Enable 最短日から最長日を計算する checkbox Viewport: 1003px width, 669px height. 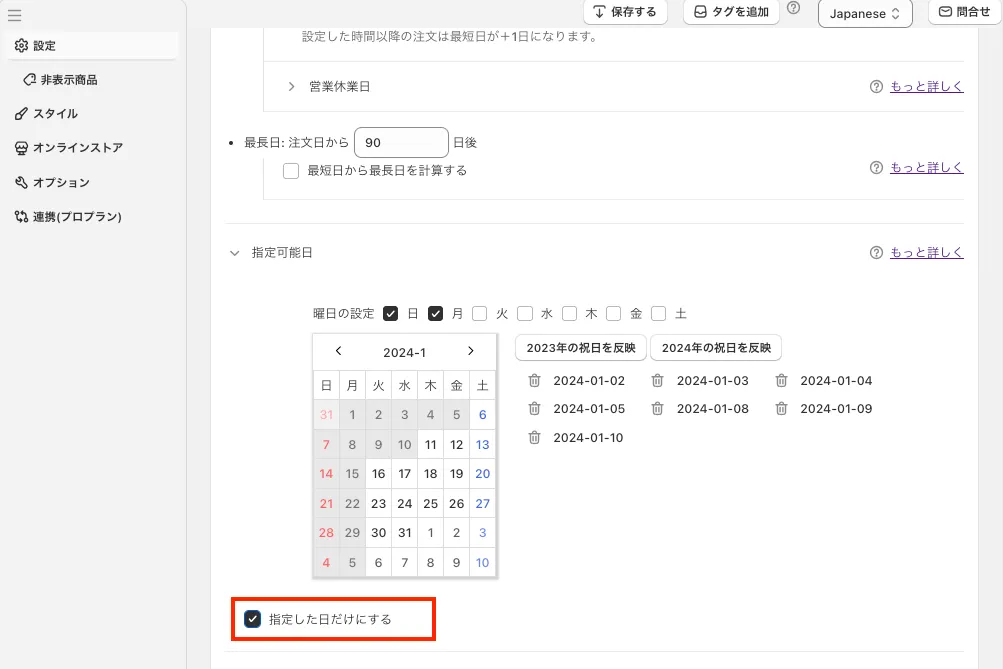291,171
